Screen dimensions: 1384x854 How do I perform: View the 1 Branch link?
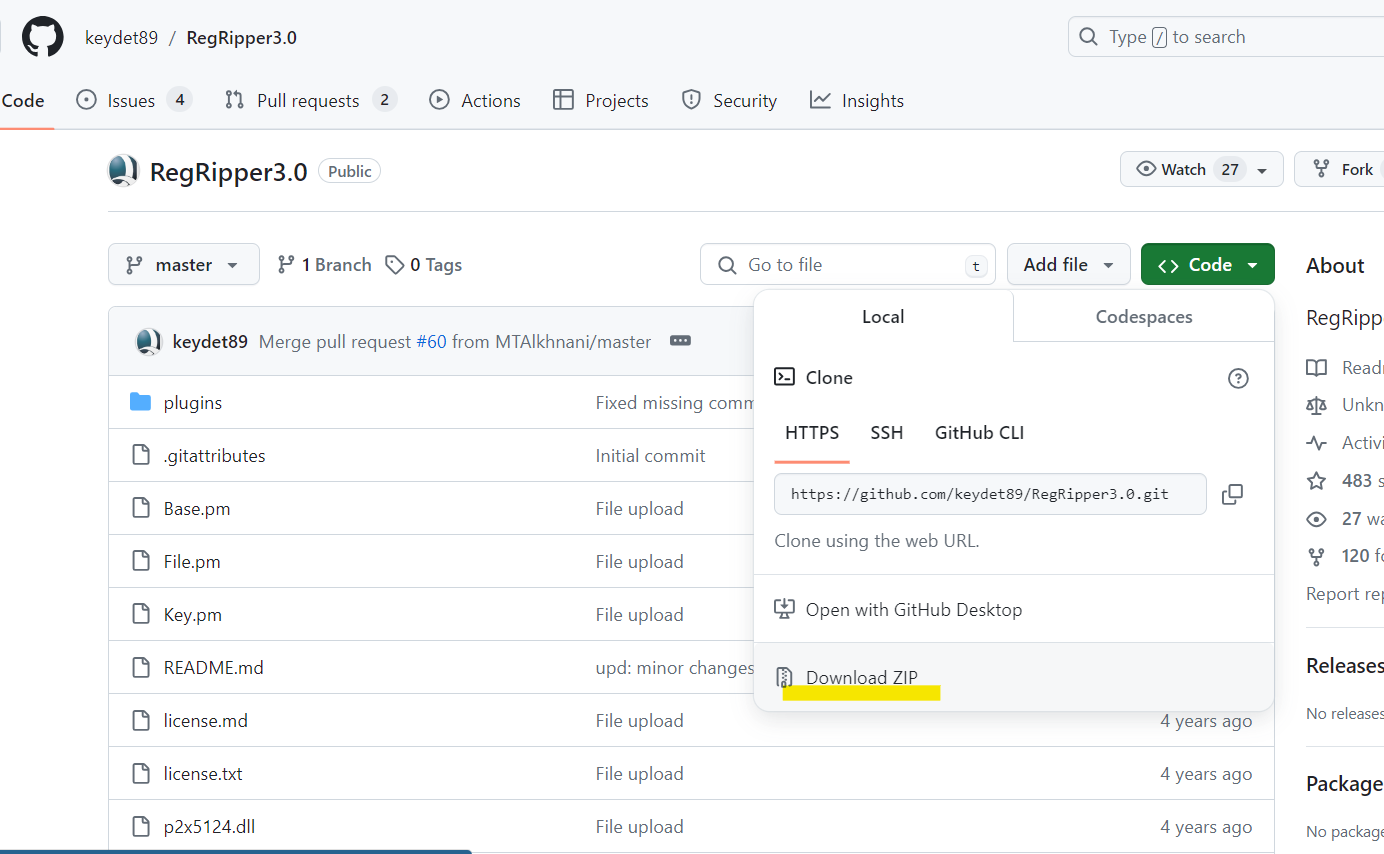point(324,264)
